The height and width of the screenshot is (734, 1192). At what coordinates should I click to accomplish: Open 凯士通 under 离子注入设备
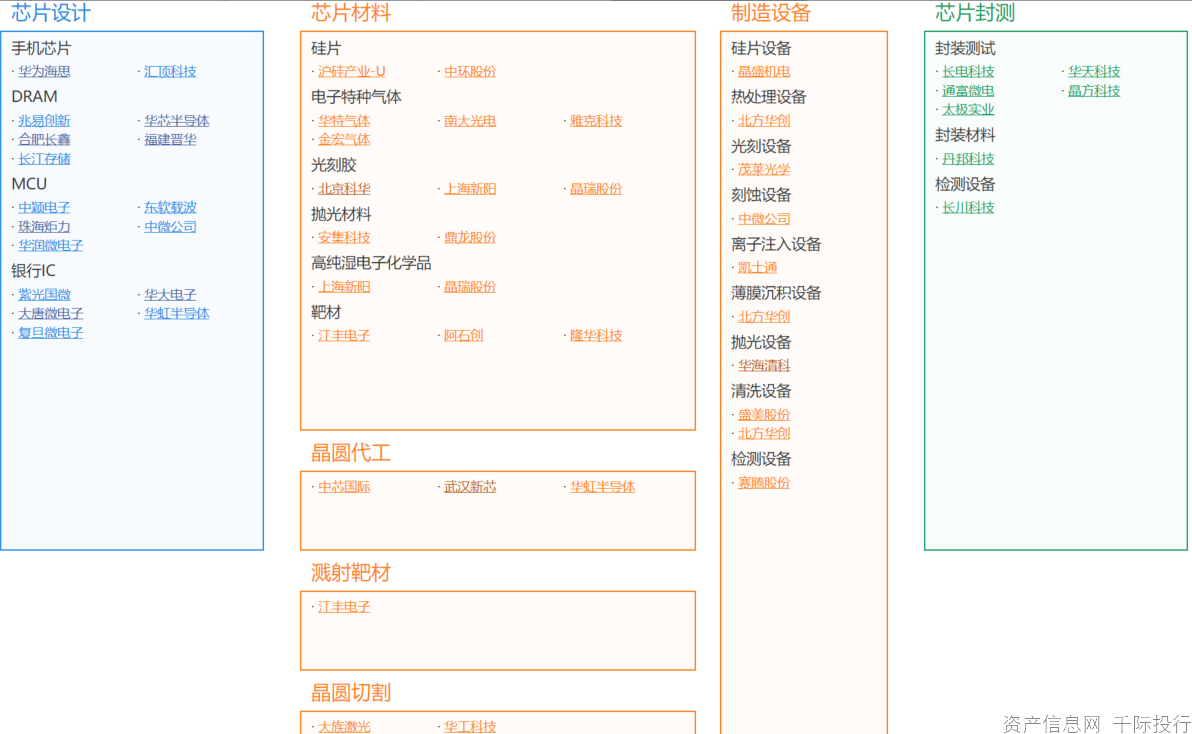coord(758,267)
